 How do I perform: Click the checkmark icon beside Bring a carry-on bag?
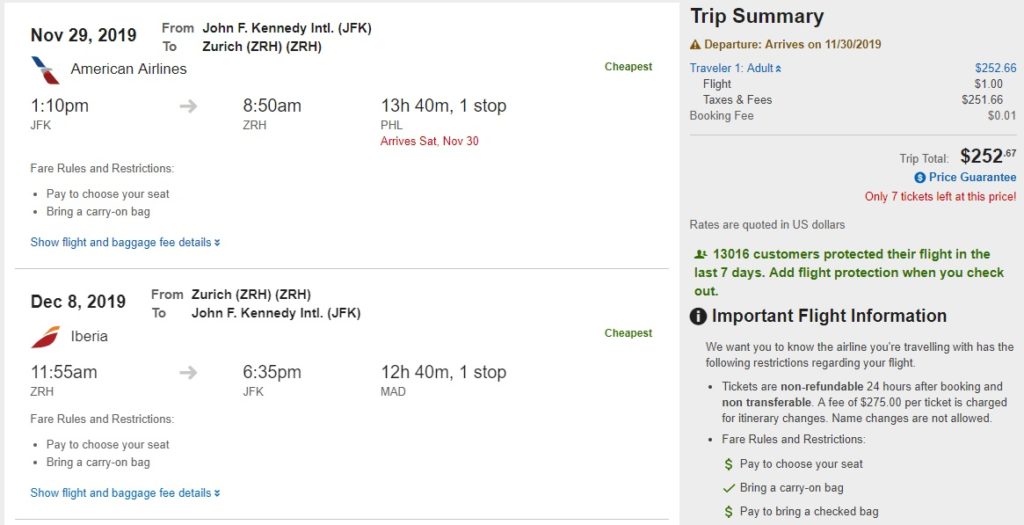click(x=729, y=488)
